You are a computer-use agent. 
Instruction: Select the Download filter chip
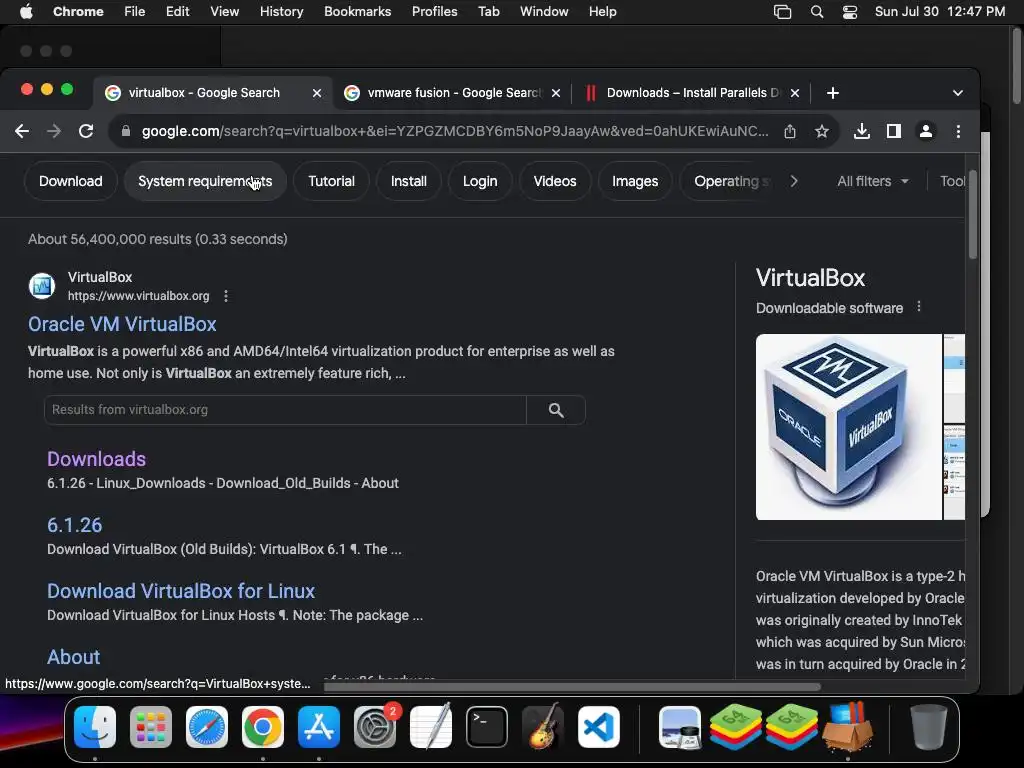(x=71, y=181)
